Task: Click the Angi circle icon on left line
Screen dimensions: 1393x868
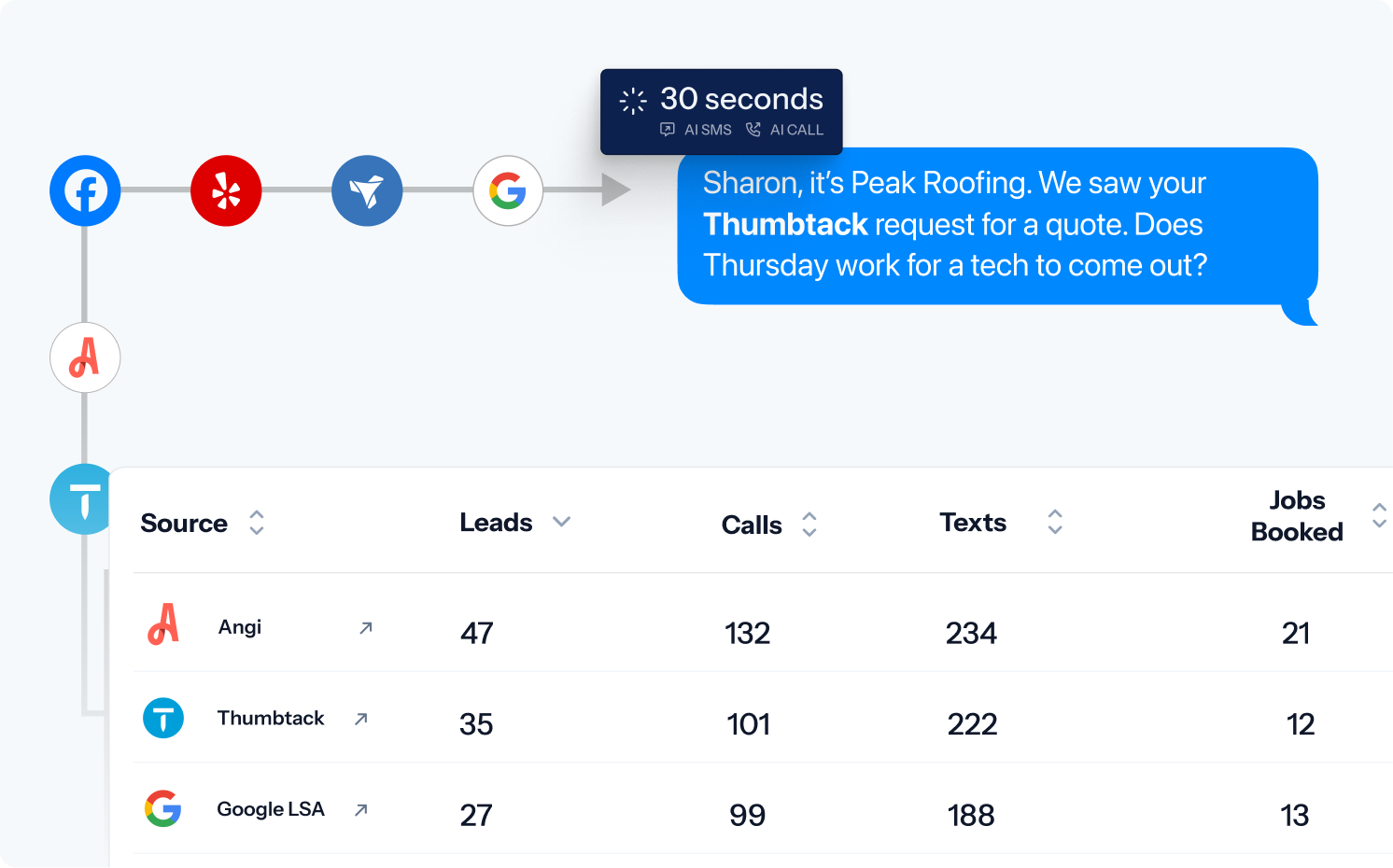Action: coord(85,357)
